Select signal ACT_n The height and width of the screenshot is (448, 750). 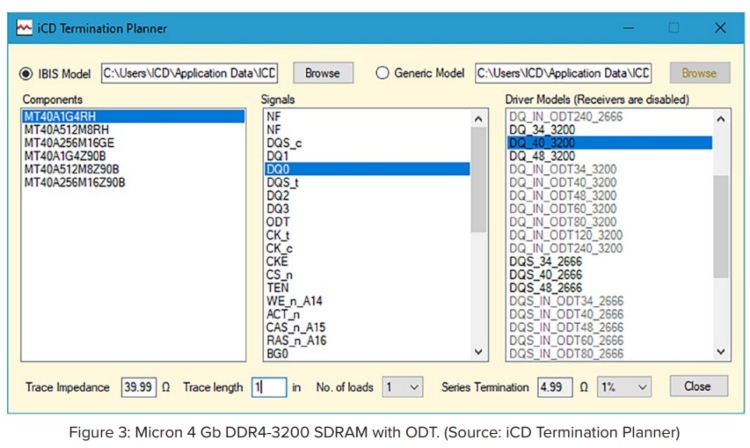click(367, 314)
